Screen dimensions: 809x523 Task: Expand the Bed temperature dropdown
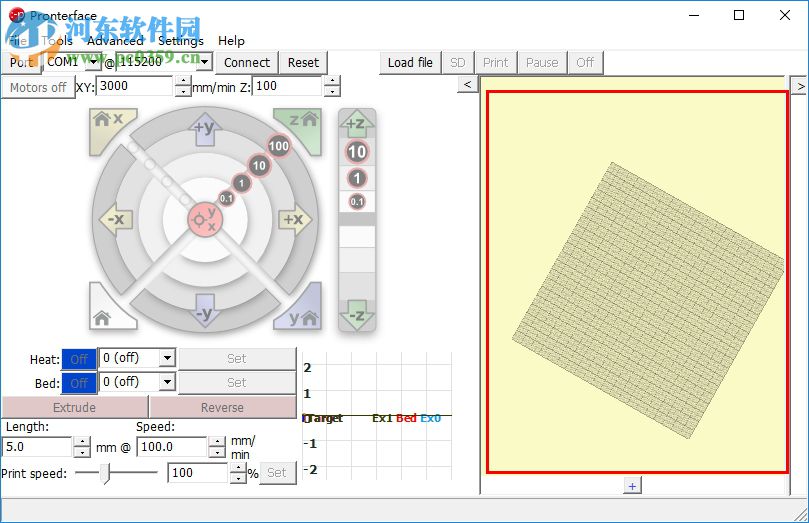167,382
